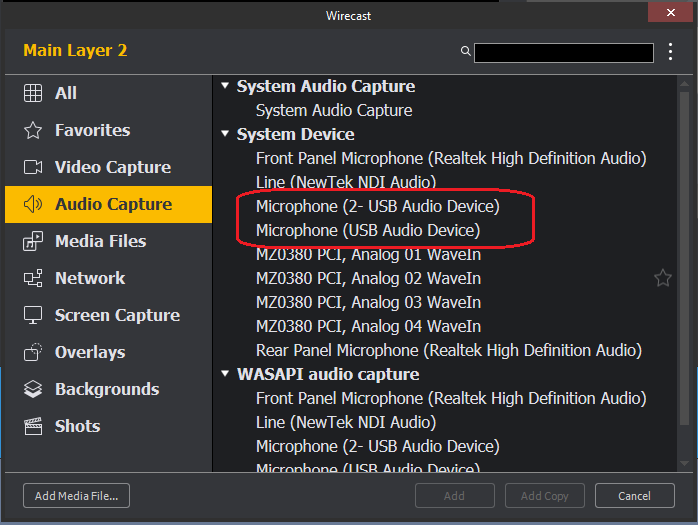Open the three-dot options menu

pos(670,52)
